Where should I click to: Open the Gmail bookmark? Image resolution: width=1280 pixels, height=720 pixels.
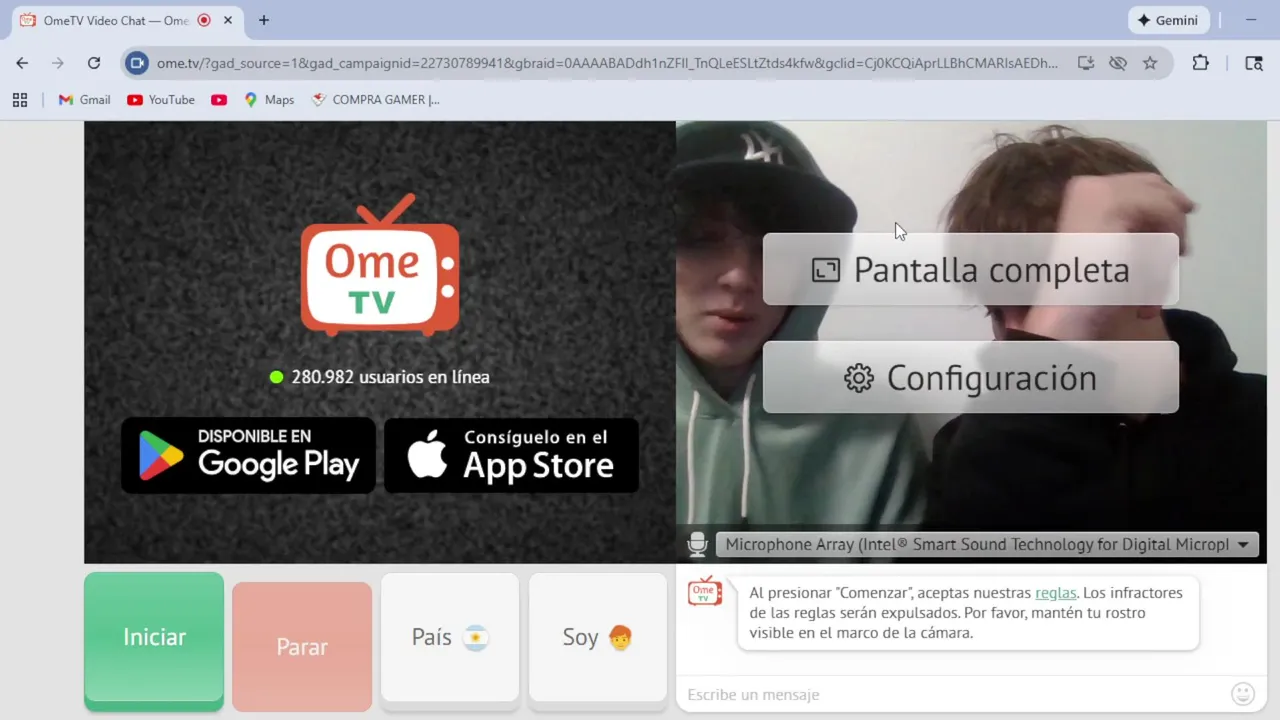click(84, 100)
